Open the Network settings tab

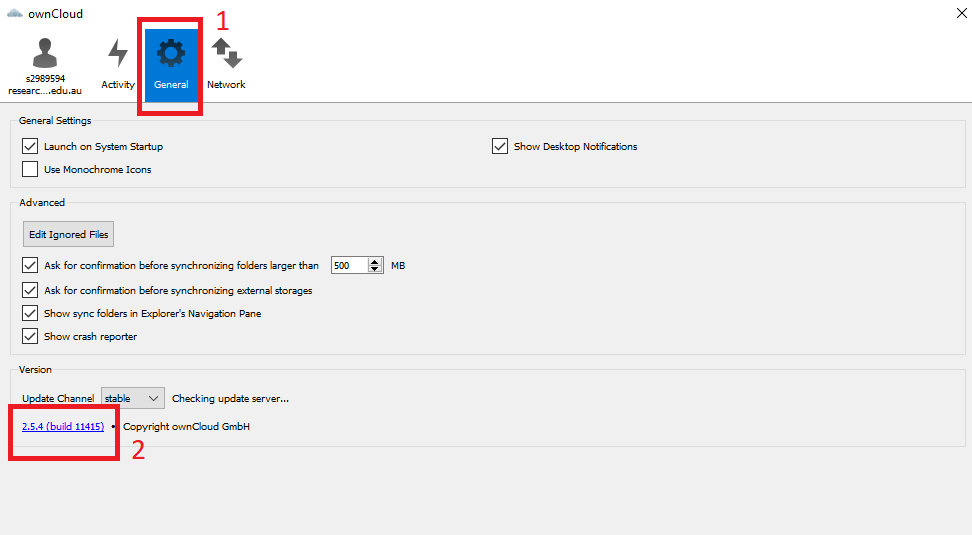(226, 66)
